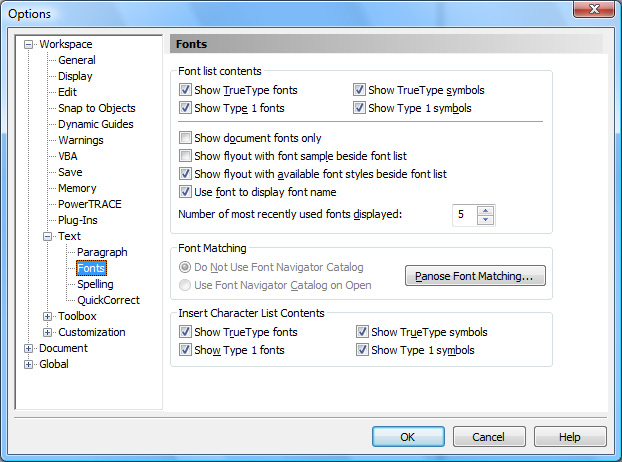Increase recently used fonts count

(486, 210)
